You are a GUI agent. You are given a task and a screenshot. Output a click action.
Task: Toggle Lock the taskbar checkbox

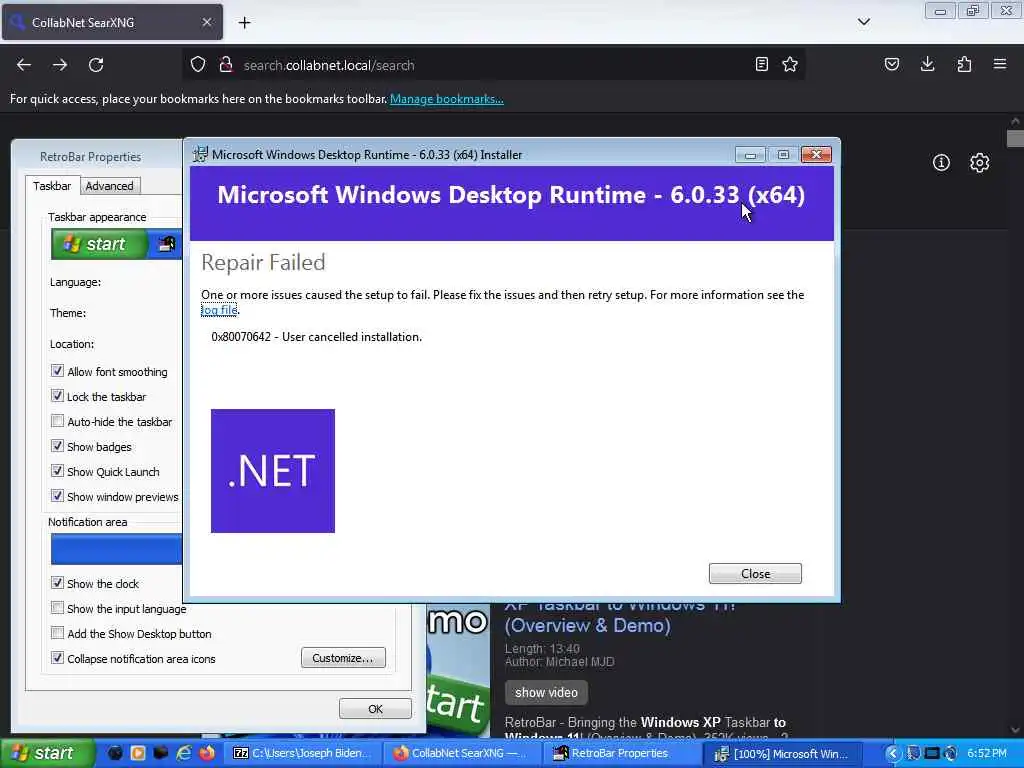[57, 396]
